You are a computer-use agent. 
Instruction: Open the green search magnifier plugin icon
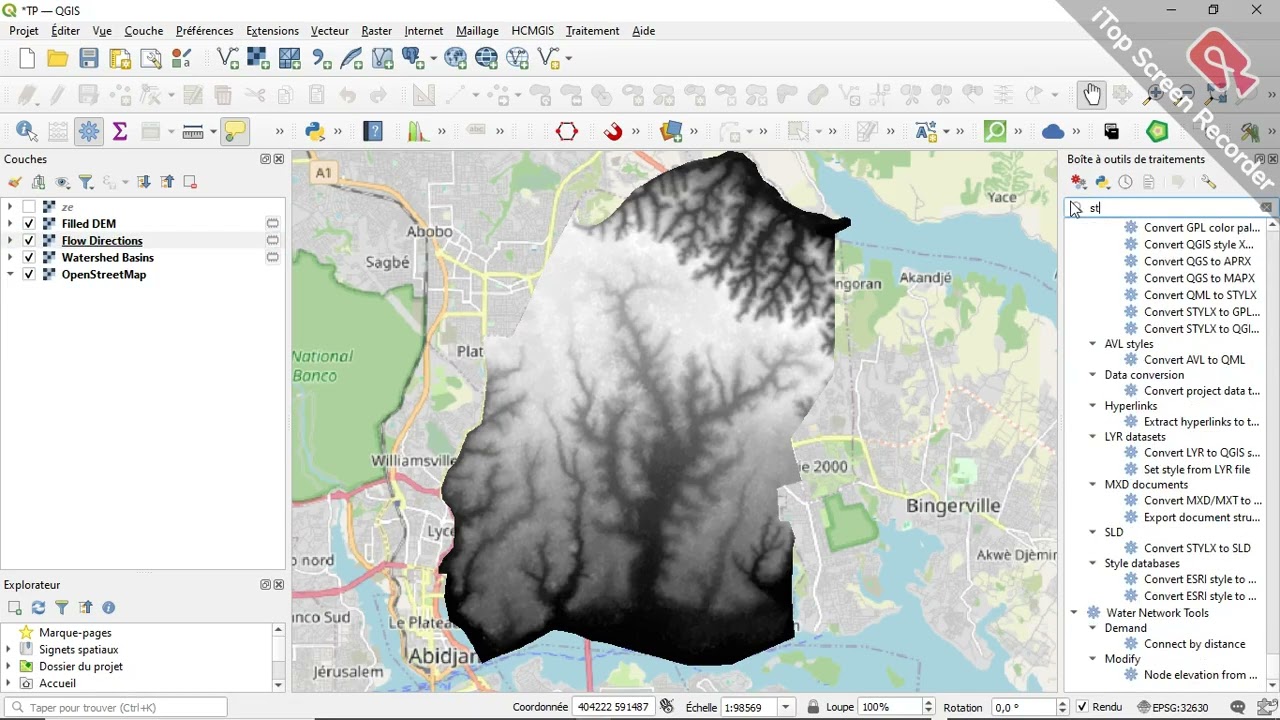(995, 131)
